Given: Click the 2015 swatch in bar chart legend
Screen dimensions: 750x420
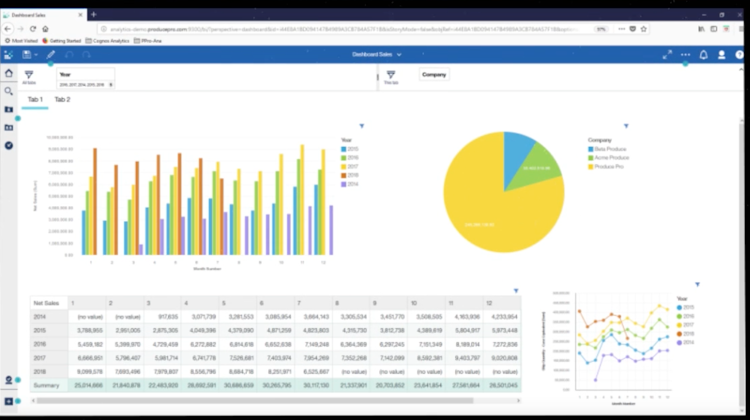Looking at the screenshot, I should (x=343, y=149).
